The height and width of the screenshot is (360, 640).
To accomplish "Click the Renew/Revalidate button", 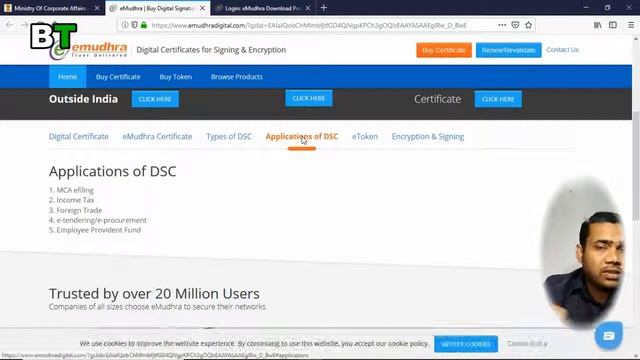I will [509, 50].
